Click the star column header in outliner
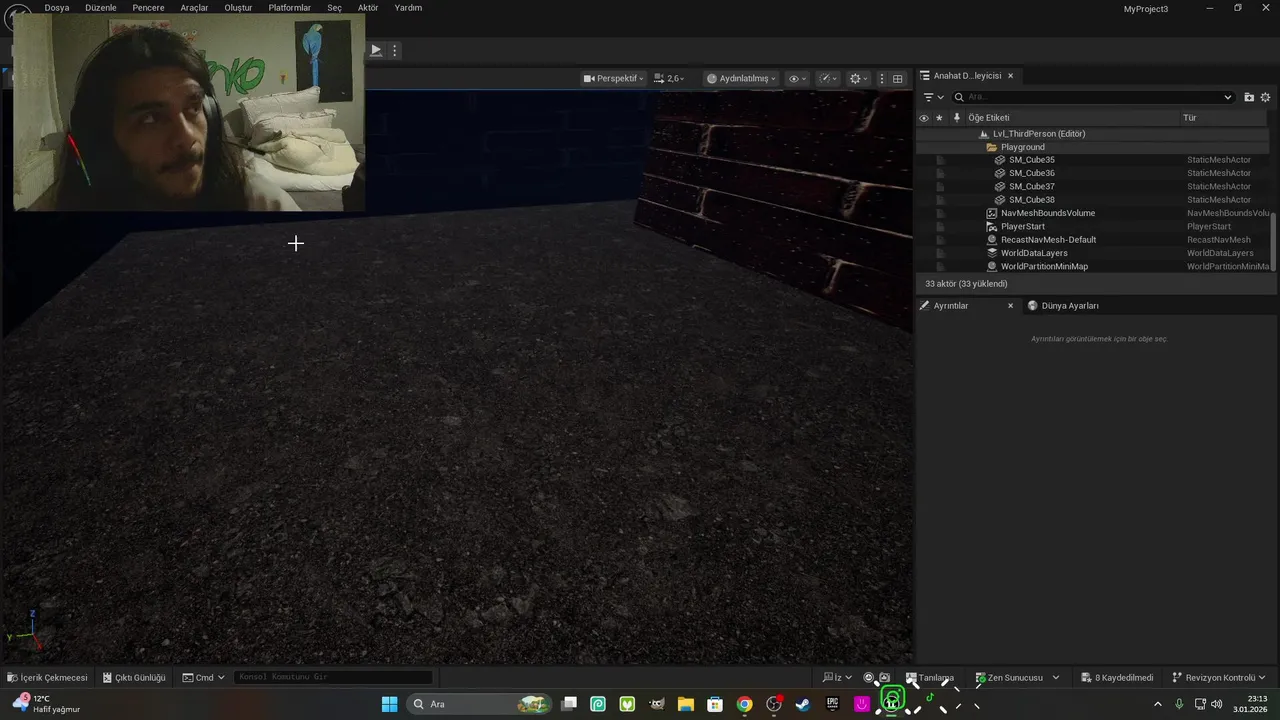1280x720 pixels. point(939,118)
